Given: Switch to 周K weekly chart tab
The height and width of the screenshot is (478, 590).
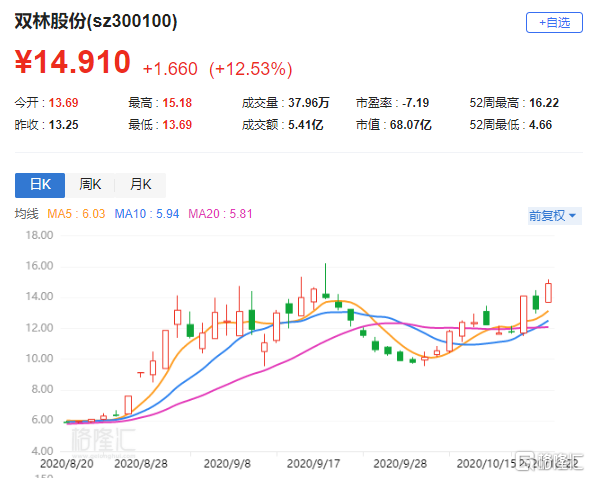Looking at the screenshot, I should (x=90, y=185).
